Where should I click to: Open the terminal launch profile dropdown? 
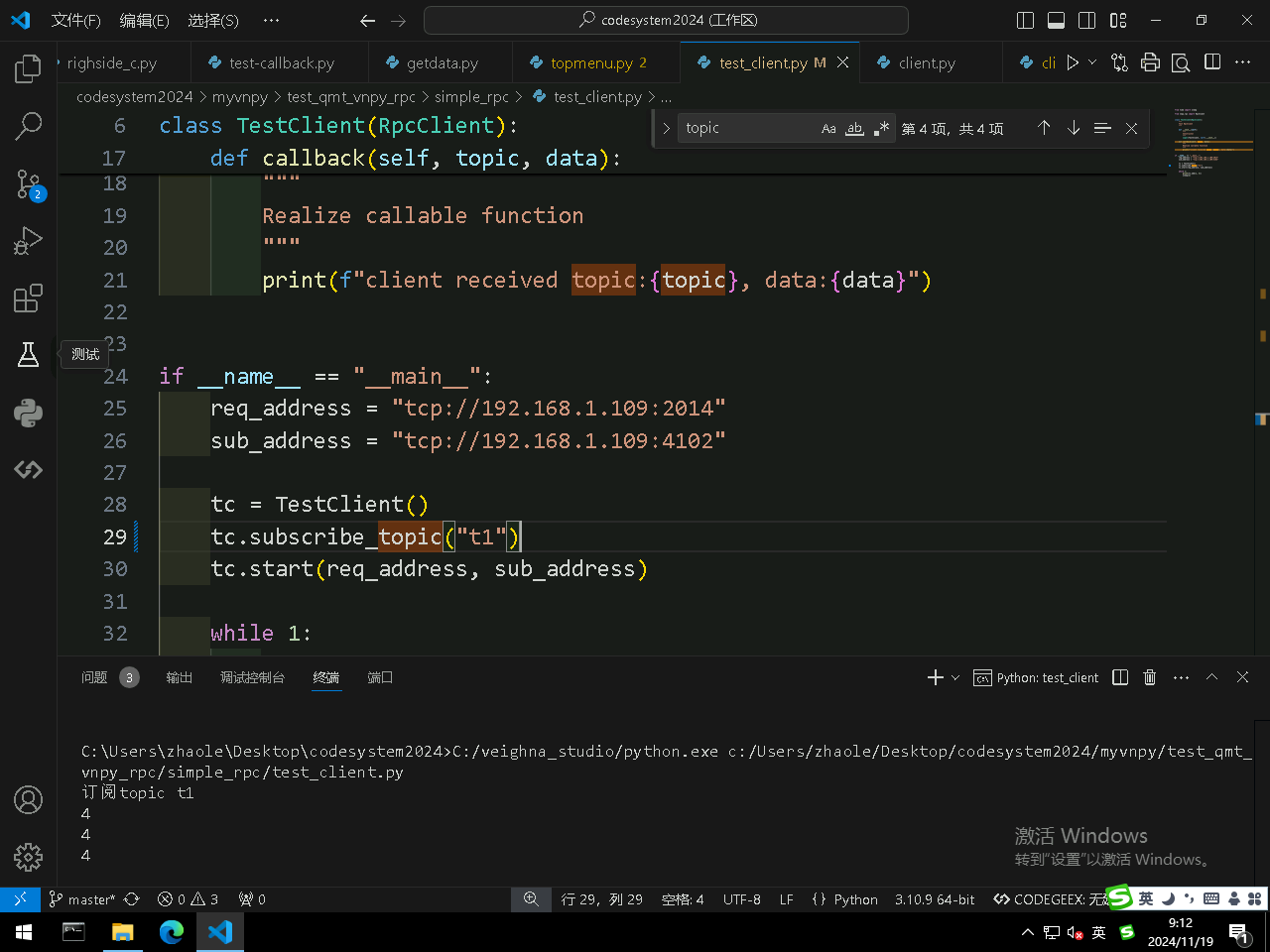[955, 677]
